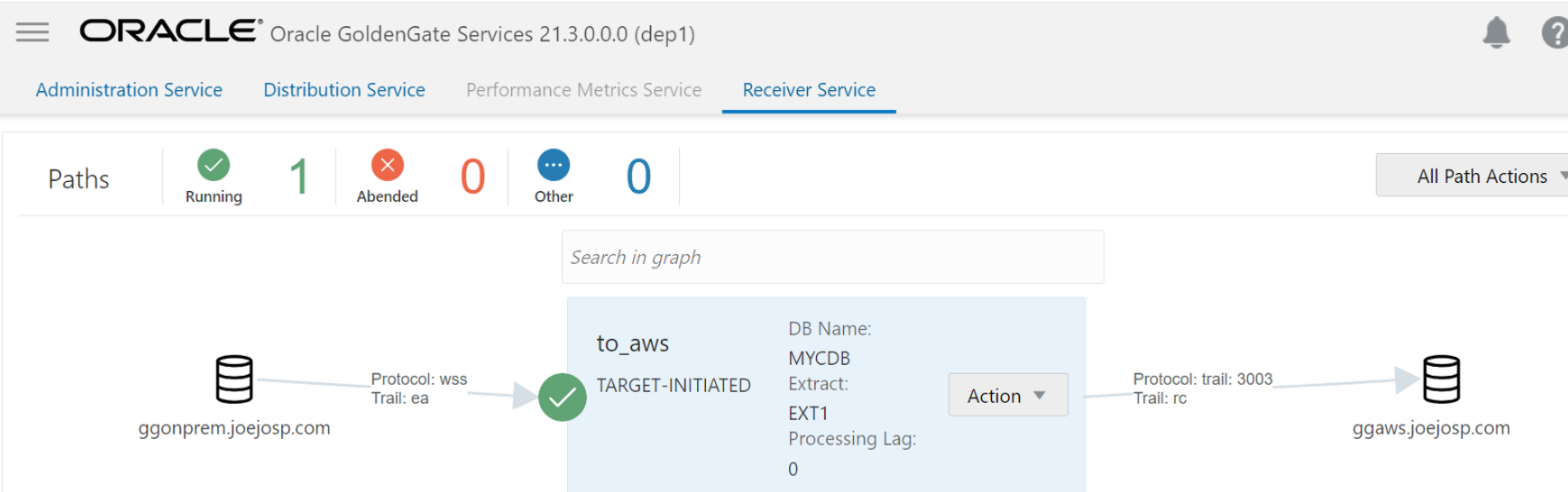This screenshot has height=492, width=1568.
Task: Click the red Abended status icon
Action: [388, 165]
